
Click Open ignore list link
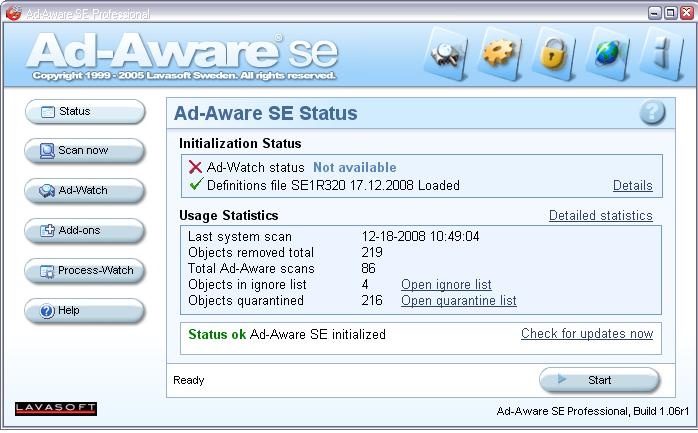tap(446, 284)
